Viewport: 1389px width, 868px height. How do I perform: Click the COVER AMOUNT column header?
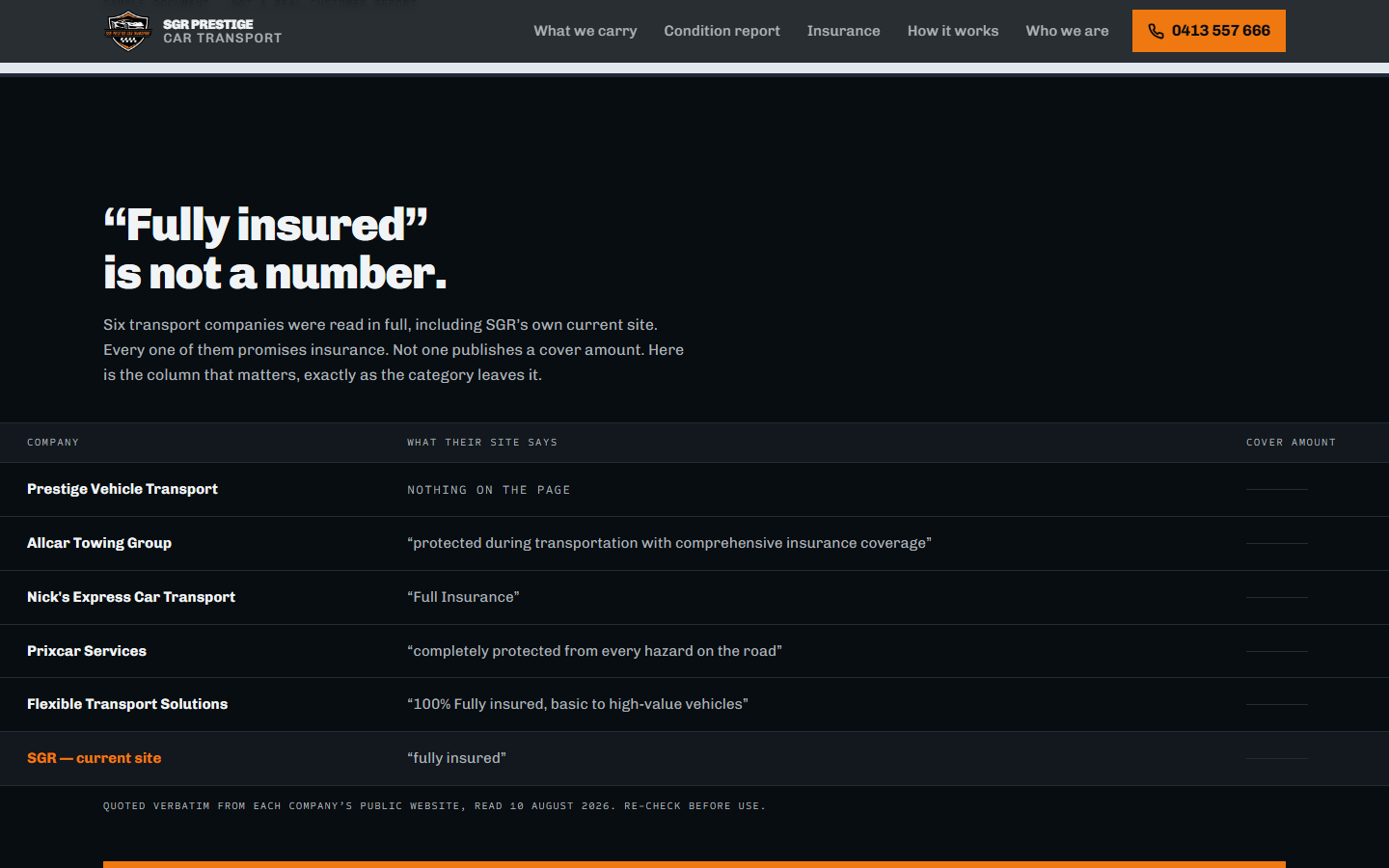pyautogui.click(x=1291, y=443)
